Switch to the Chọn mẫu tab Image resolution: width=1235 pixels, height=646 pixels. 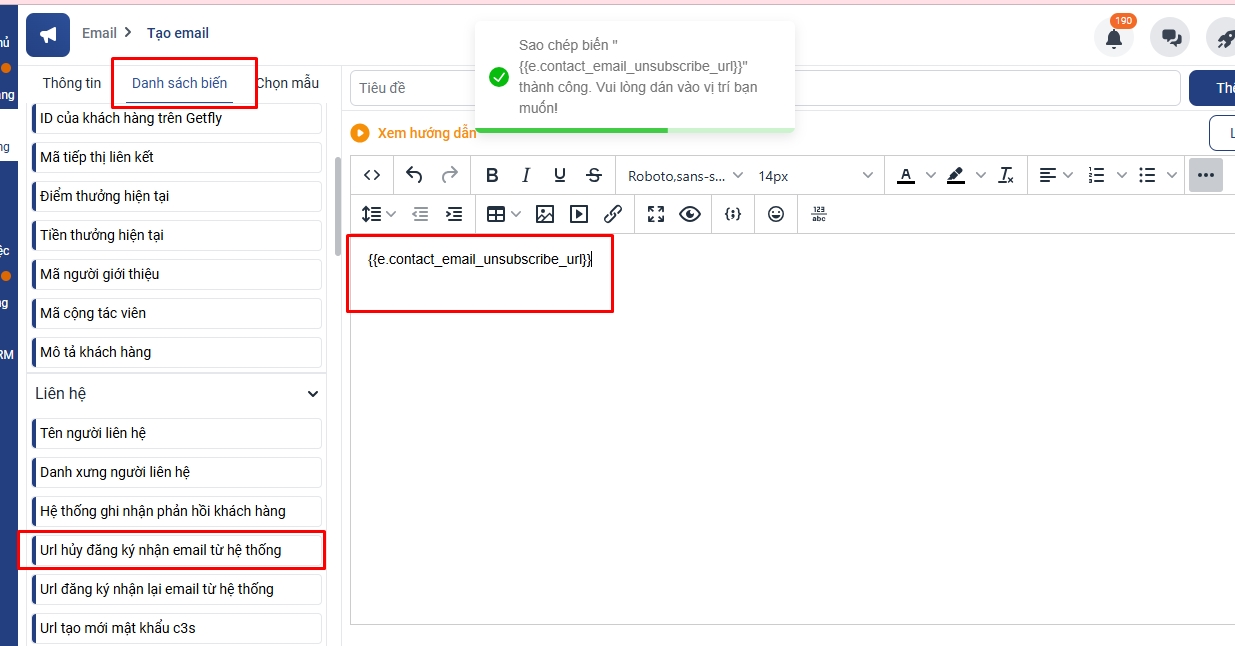click(288, 83)
